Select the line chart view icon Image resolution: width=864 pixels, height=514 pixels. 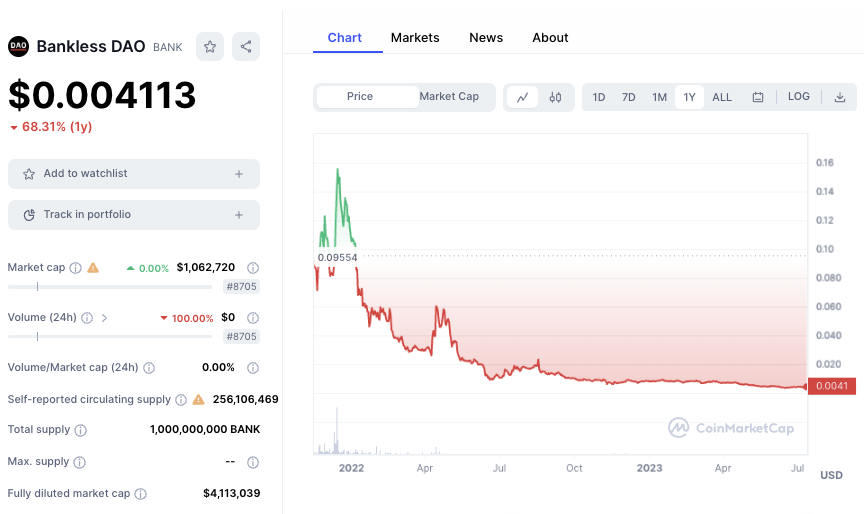click(522, 98)
